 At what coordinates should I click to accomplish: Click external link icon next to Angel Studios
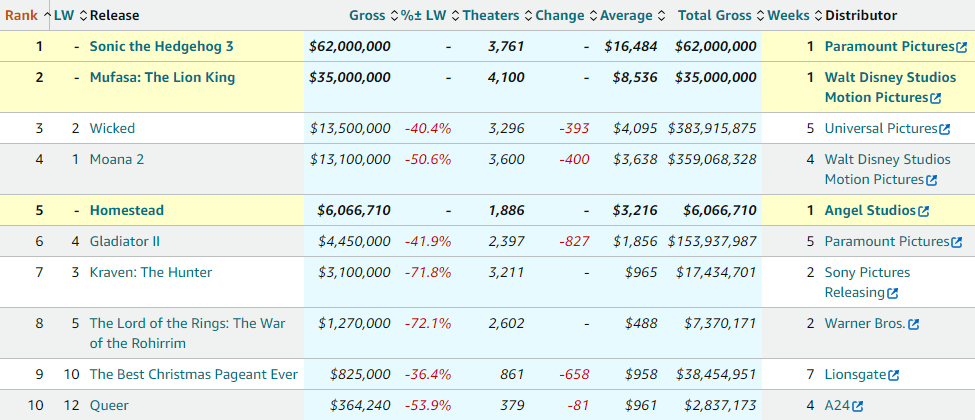[x=923, y=211]
